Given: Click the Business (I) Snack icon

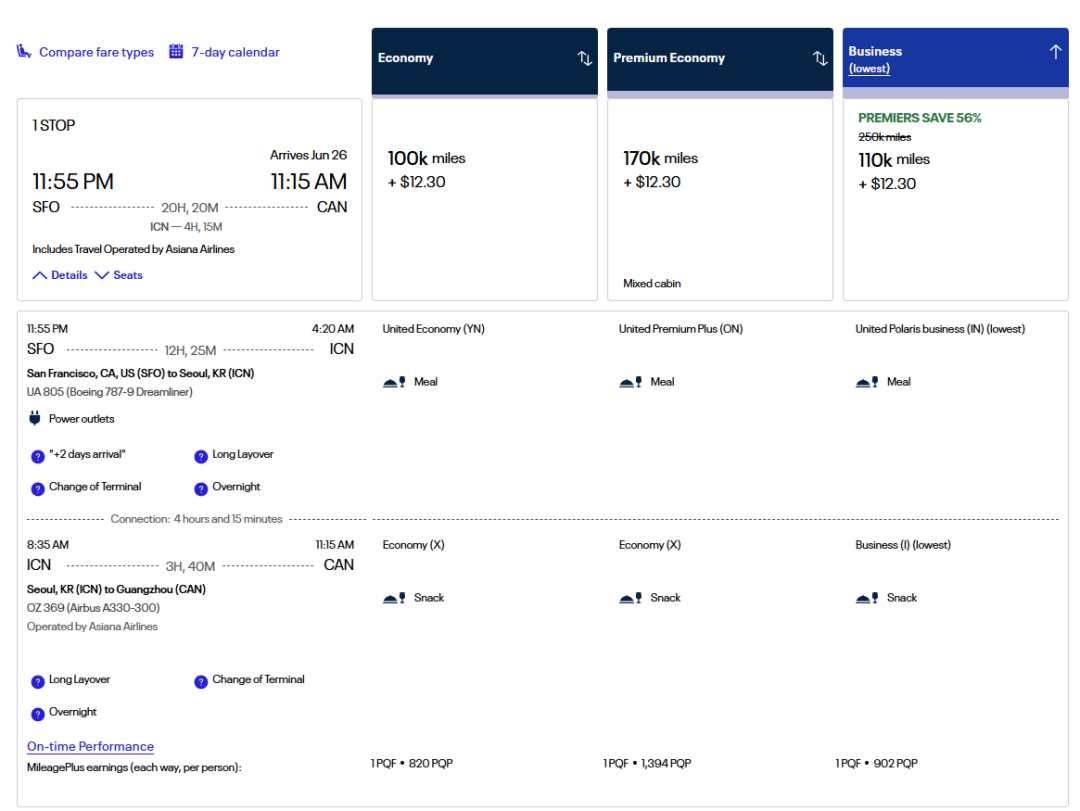Looking at the screenshot, I should tap(867, 598).
